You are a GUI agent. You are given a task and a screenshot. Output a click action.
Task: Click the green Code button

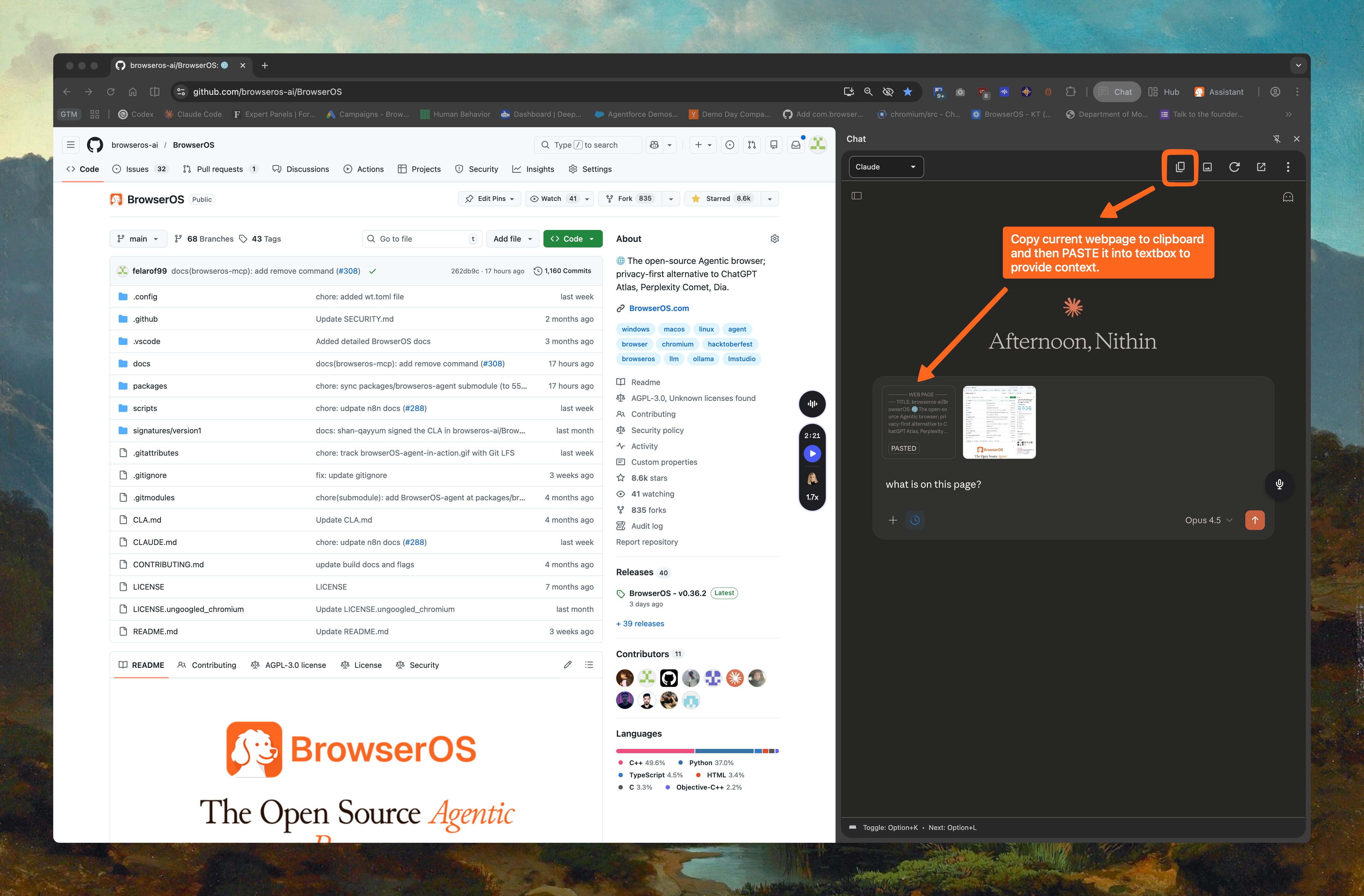tap(572, 239)
